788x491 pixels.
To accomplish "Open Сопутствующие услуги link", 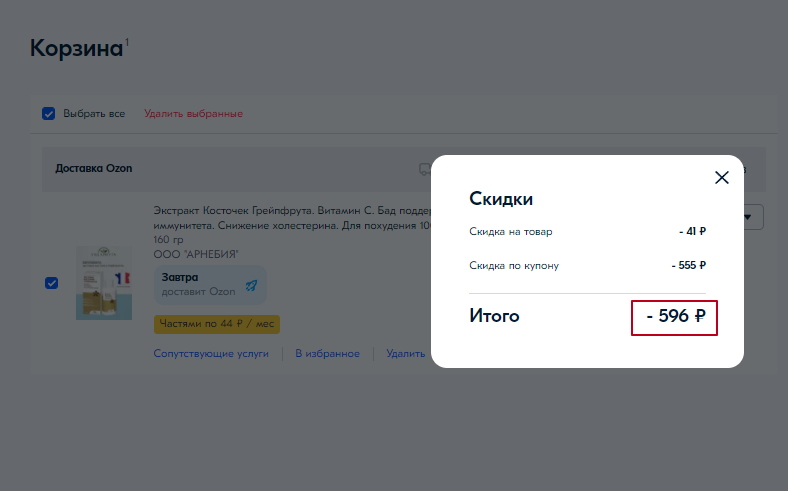I will 210,353.
